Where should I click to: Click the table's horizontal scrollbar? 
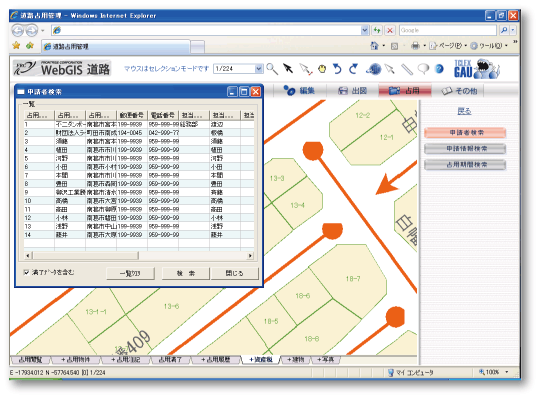pos(139,256)
